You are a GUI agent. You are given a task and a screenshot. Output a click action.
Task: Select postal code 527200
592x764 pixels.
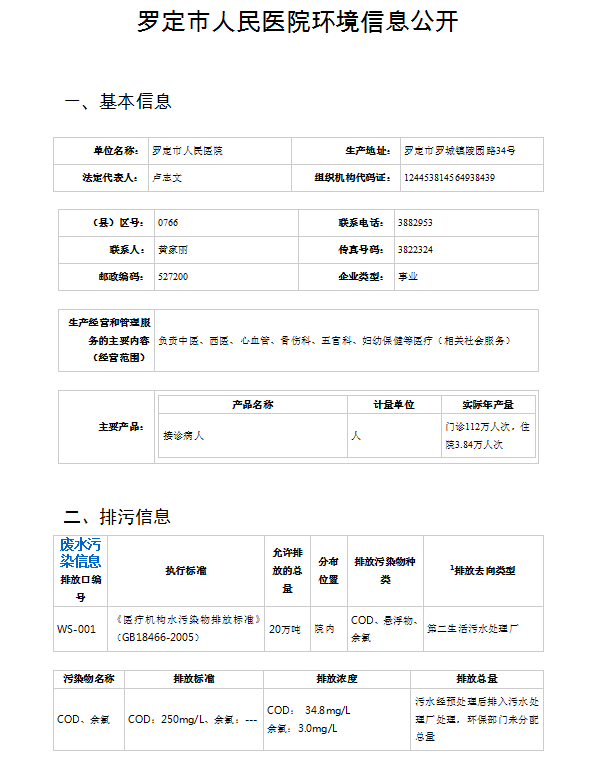[173, 277]
